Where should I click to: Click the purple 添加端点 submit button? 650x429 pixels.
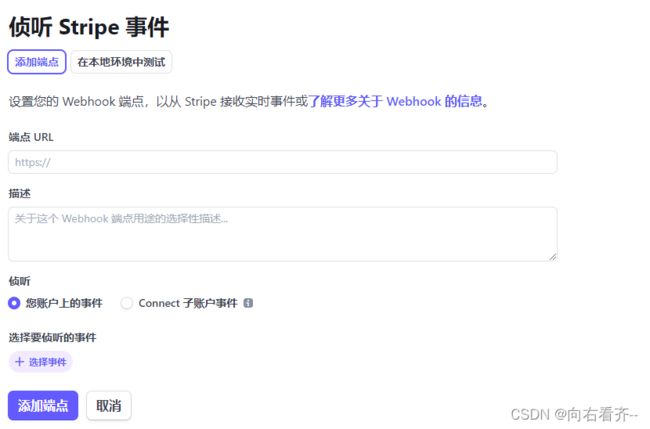43,405
